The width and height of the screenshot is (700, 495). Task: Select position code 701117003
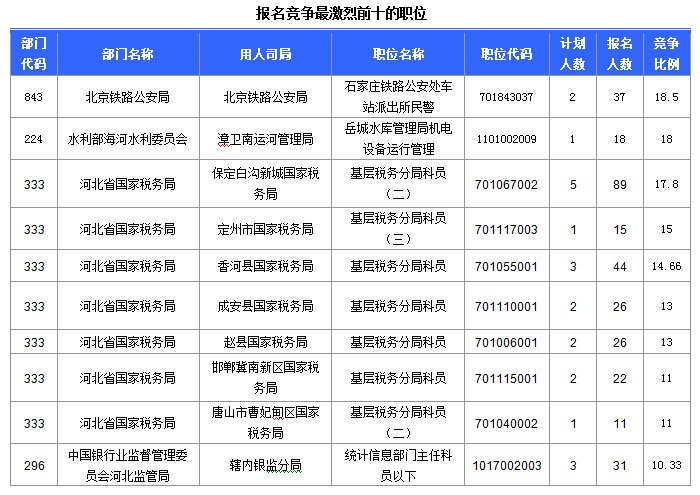(506, 229)
